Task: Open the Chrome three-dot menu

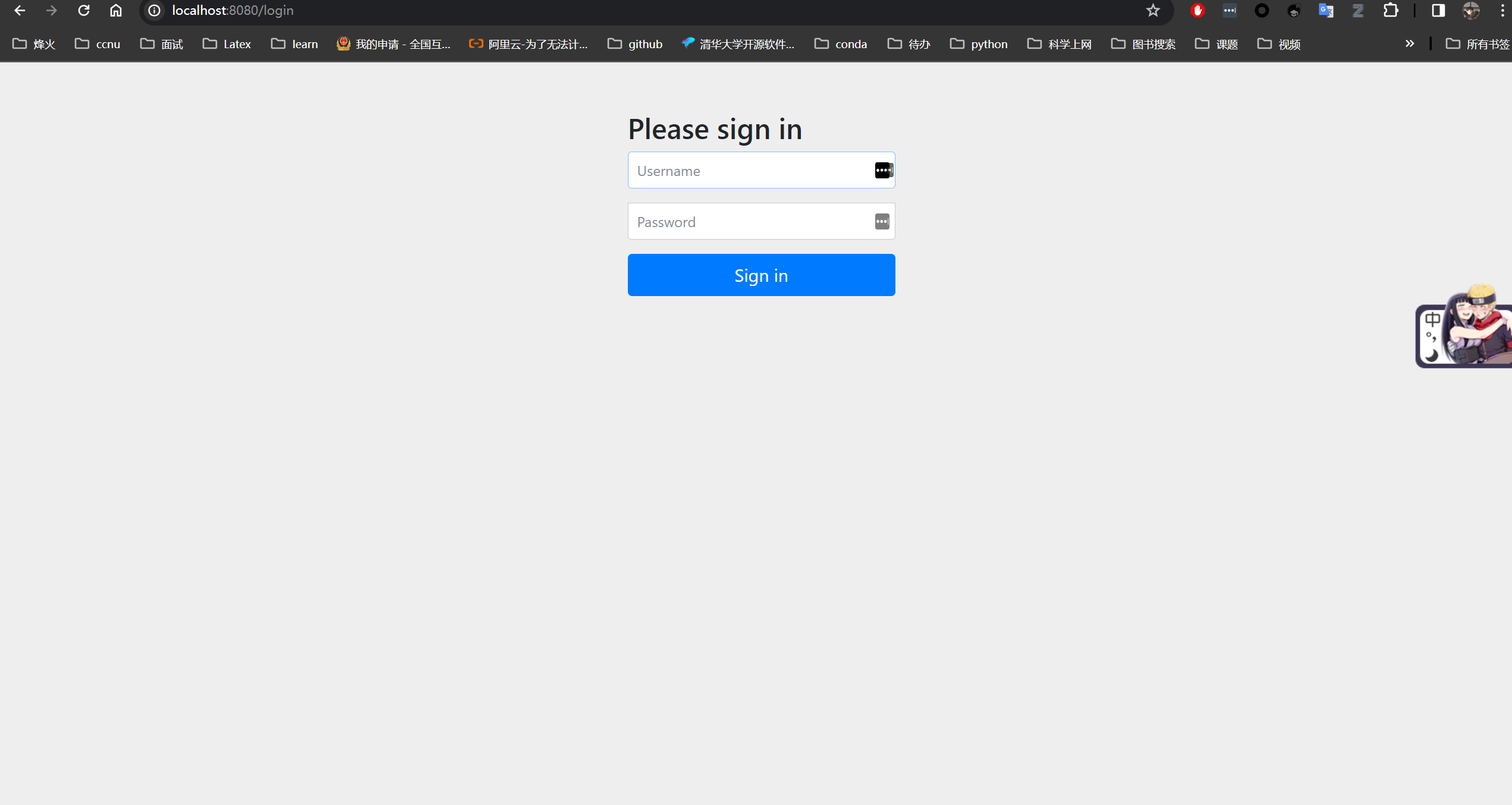Action: (1502, 10)
